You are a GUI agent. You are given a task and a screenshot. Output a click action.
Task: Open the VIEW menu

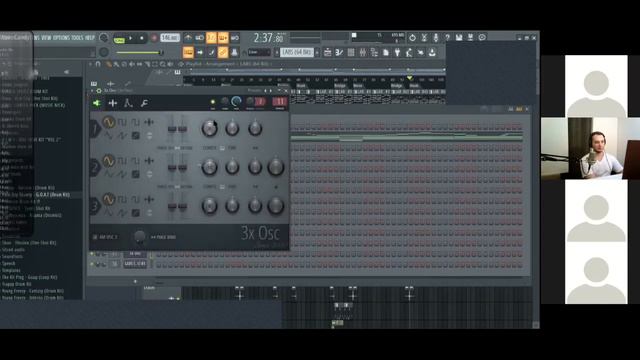coord(46,38)
